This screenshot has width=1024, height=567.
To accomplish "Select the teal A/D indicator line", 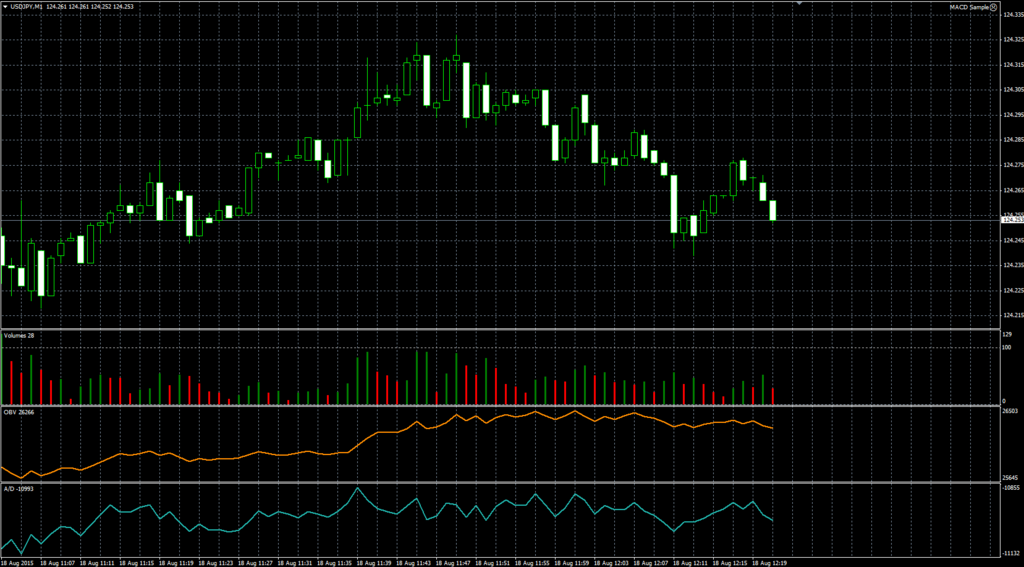I will [388, 513].
